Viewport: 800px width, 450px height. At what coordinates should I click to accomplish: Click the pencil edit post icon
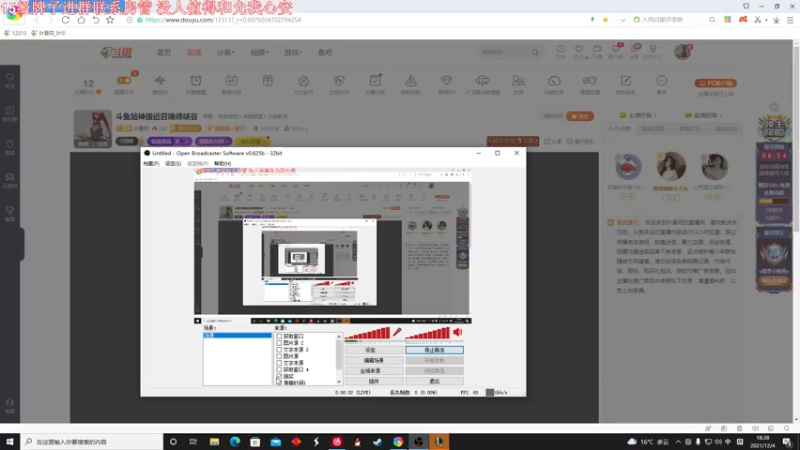tap(626, 81)
